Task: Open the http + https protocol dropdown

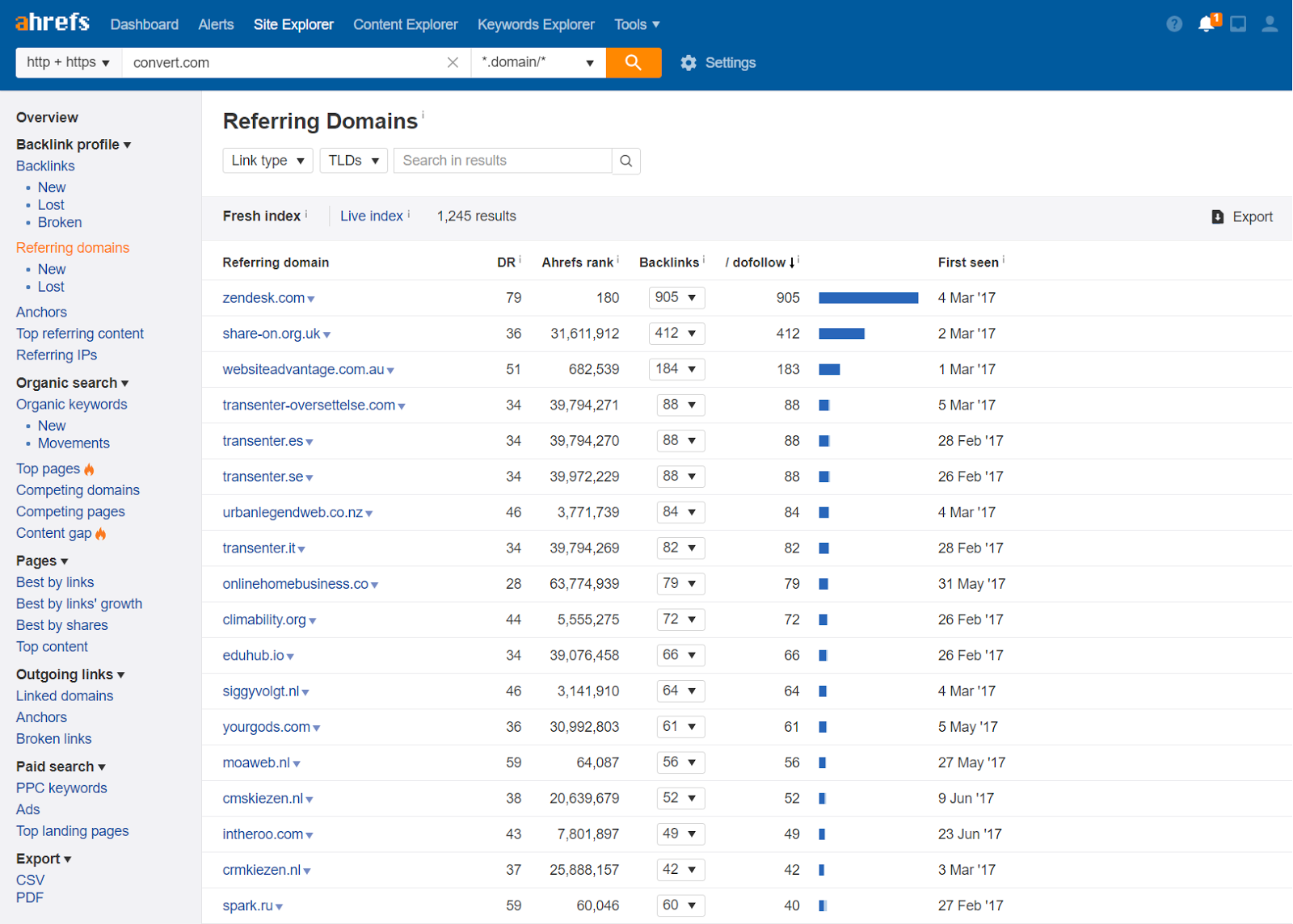Action: 68,63
